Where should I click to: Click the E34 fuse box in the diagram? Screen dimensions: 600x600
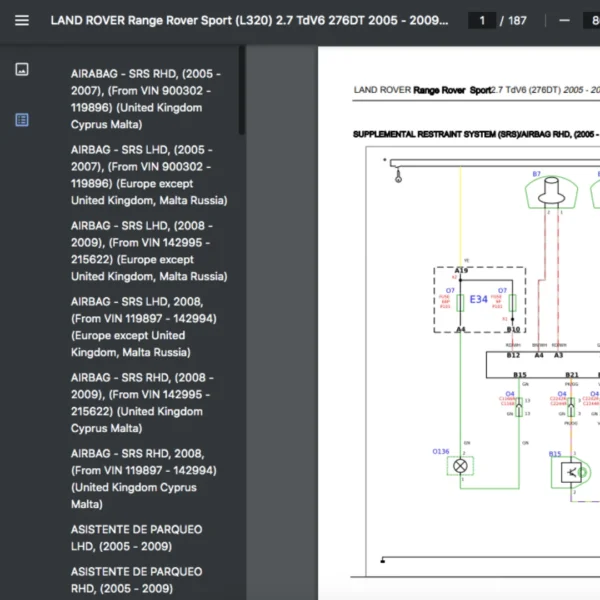479,299
